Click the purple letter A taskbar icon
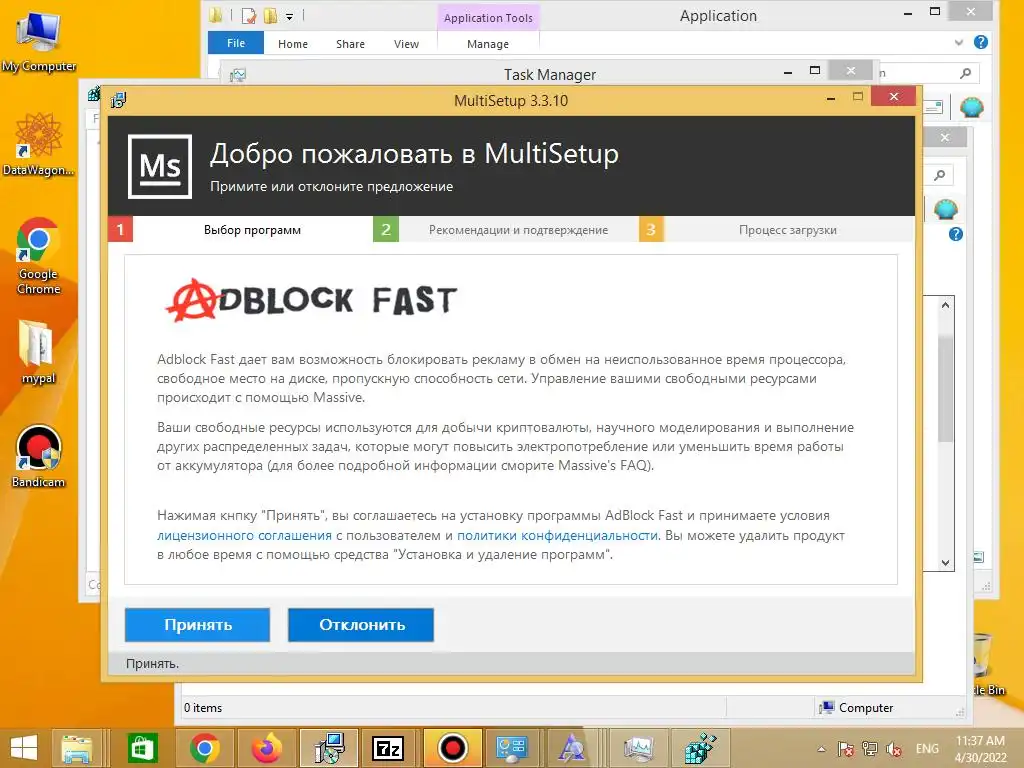Image resolution: width=1024 pixels, height=768 pixels. tap(573, 748)
